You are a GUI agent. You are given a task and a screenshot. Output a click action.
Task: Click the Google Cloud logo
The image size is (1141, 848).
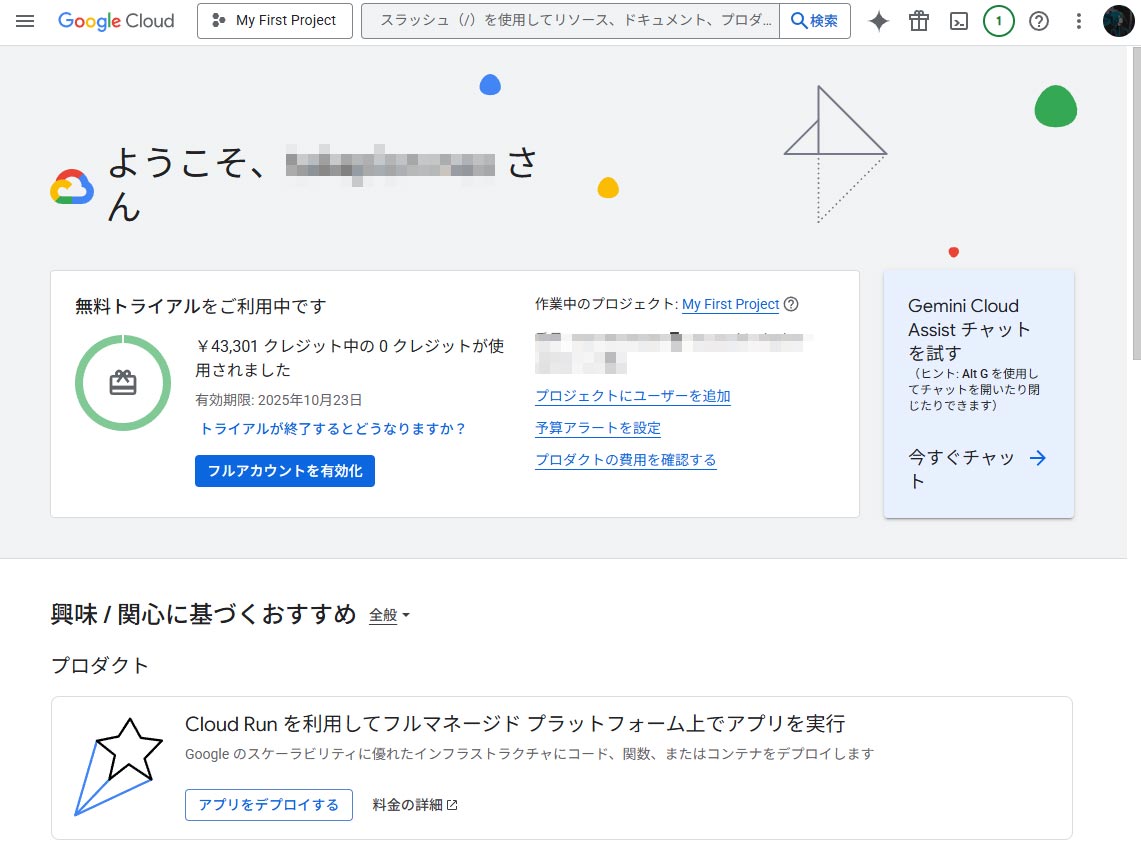click(116, 21)
